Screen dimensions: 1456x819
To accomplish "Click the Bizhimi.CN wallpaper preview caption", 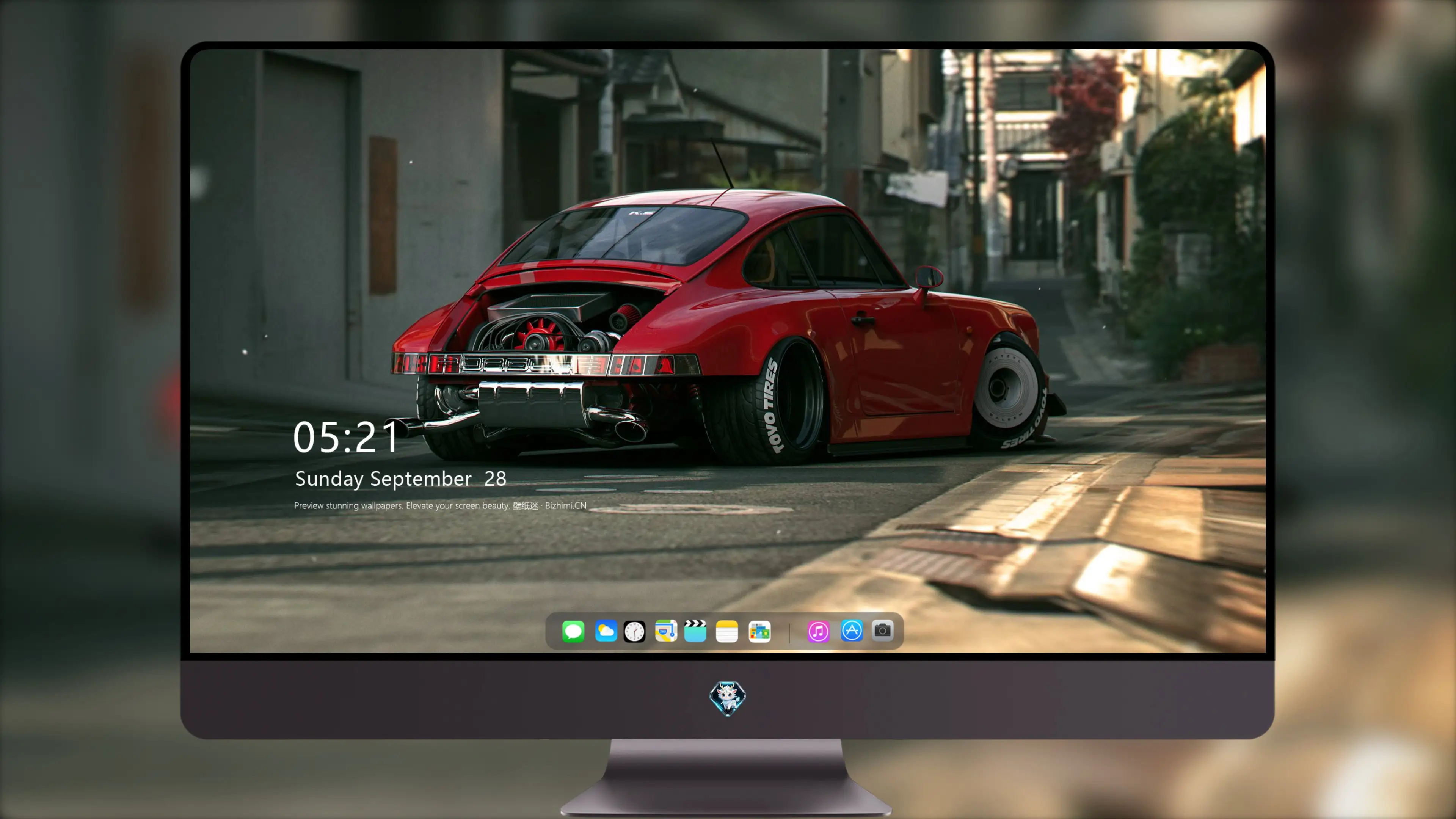I will point(440,505).
